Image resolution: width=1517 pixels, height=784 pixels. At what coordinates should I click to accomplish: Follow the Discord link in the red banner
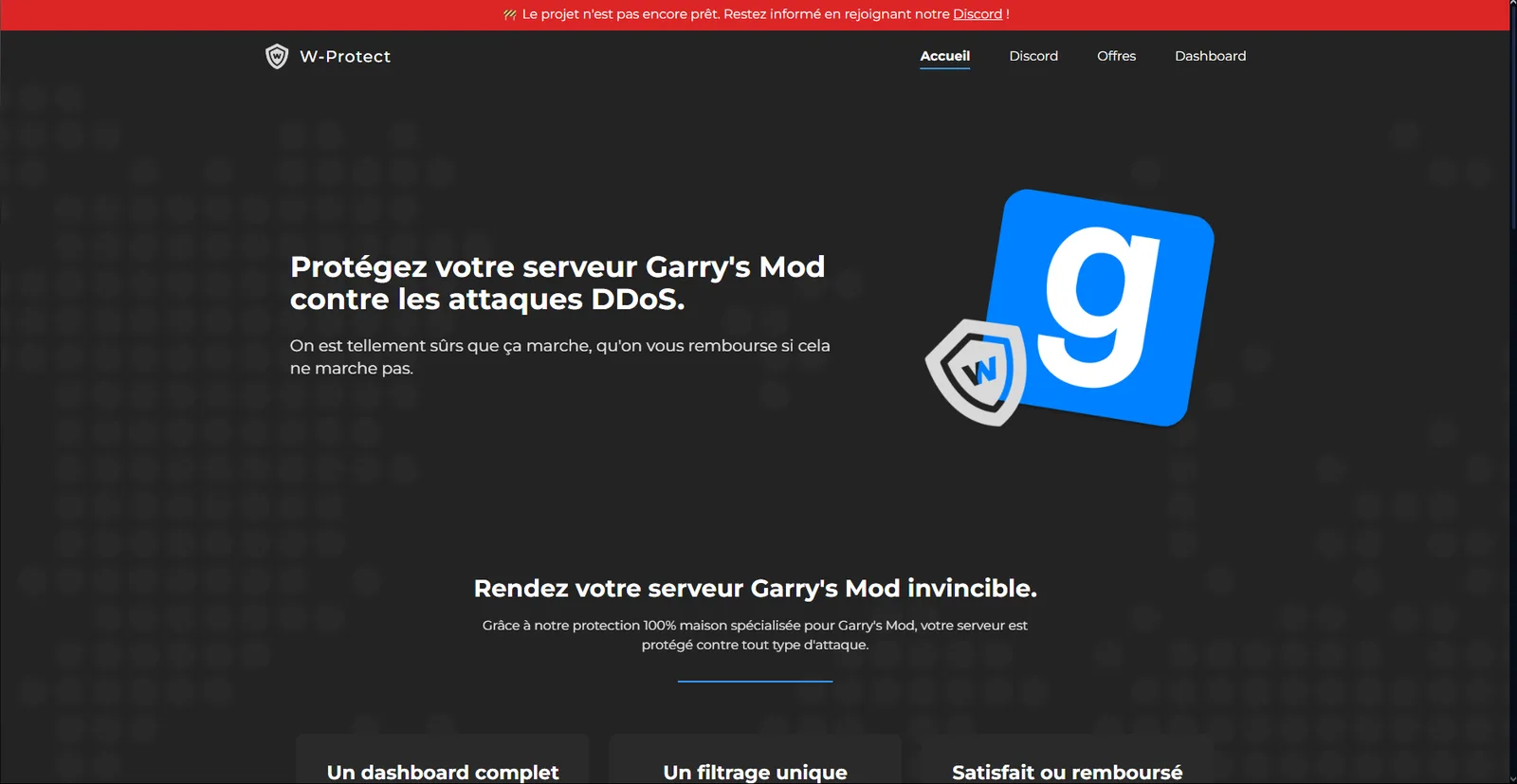coord(978,14)
